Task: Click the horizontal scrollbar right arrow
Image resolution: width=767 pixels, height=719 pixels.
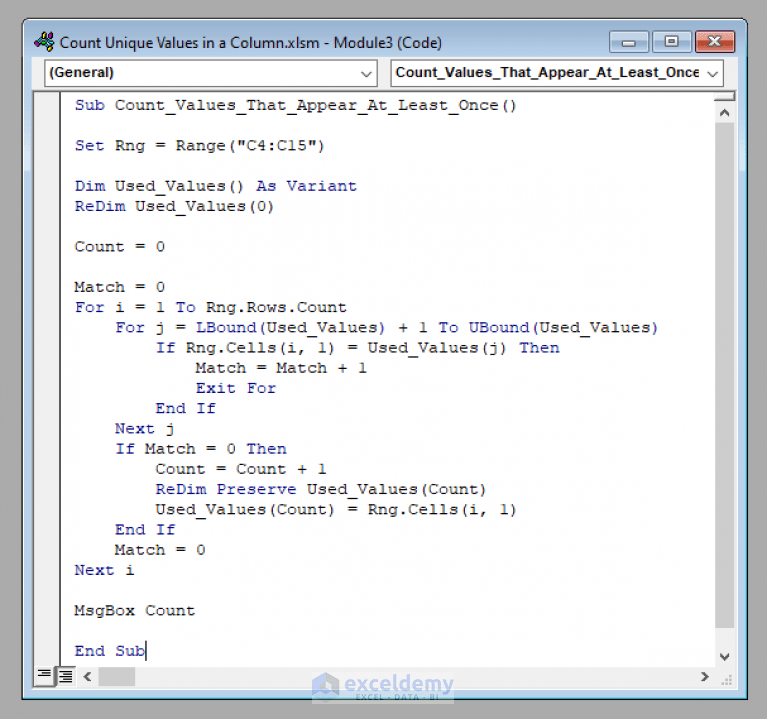Action: [x=704, y=676]
